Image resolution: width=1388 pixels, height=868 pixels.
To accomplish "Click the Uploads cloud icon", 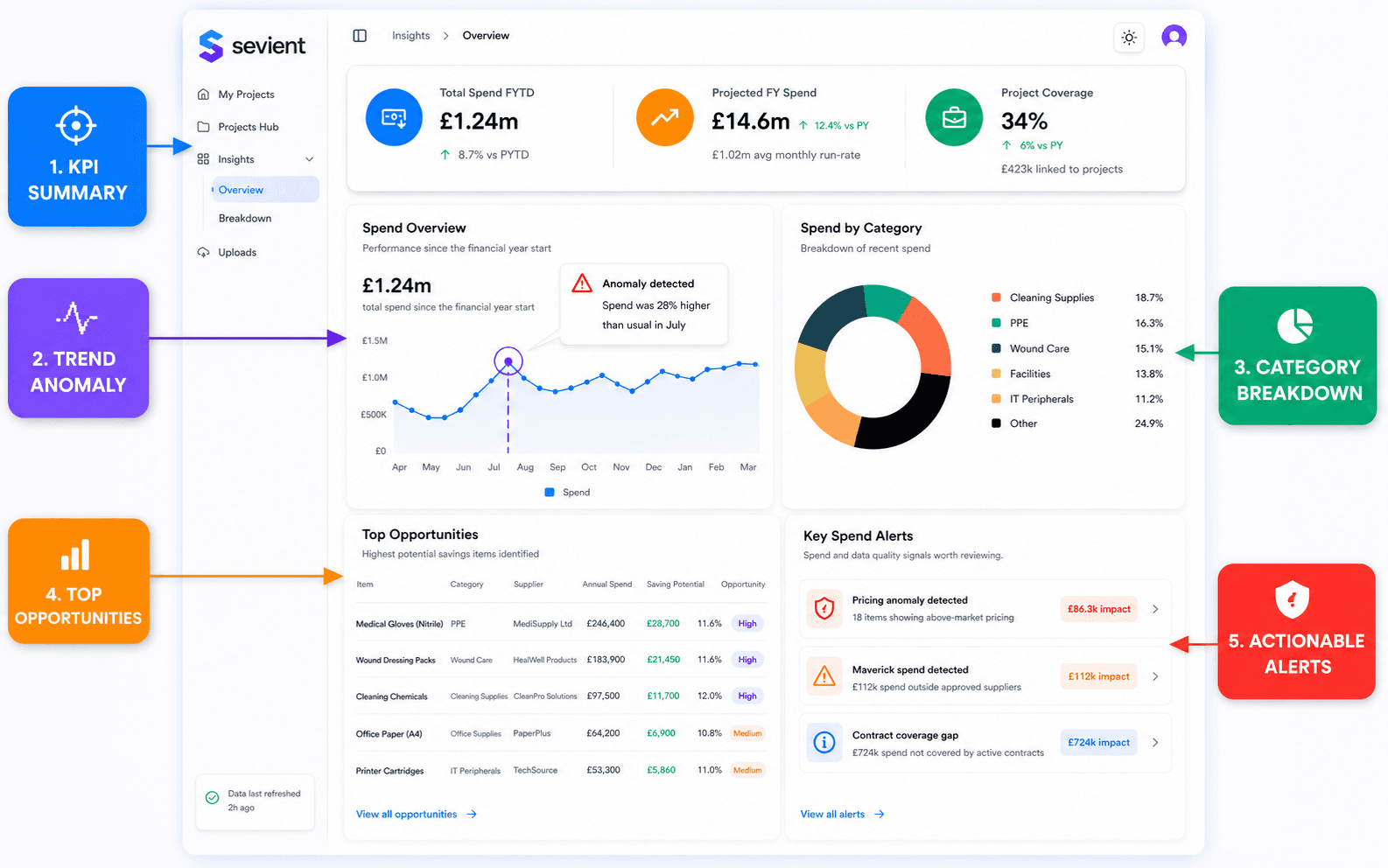I will tap(203, 253).
